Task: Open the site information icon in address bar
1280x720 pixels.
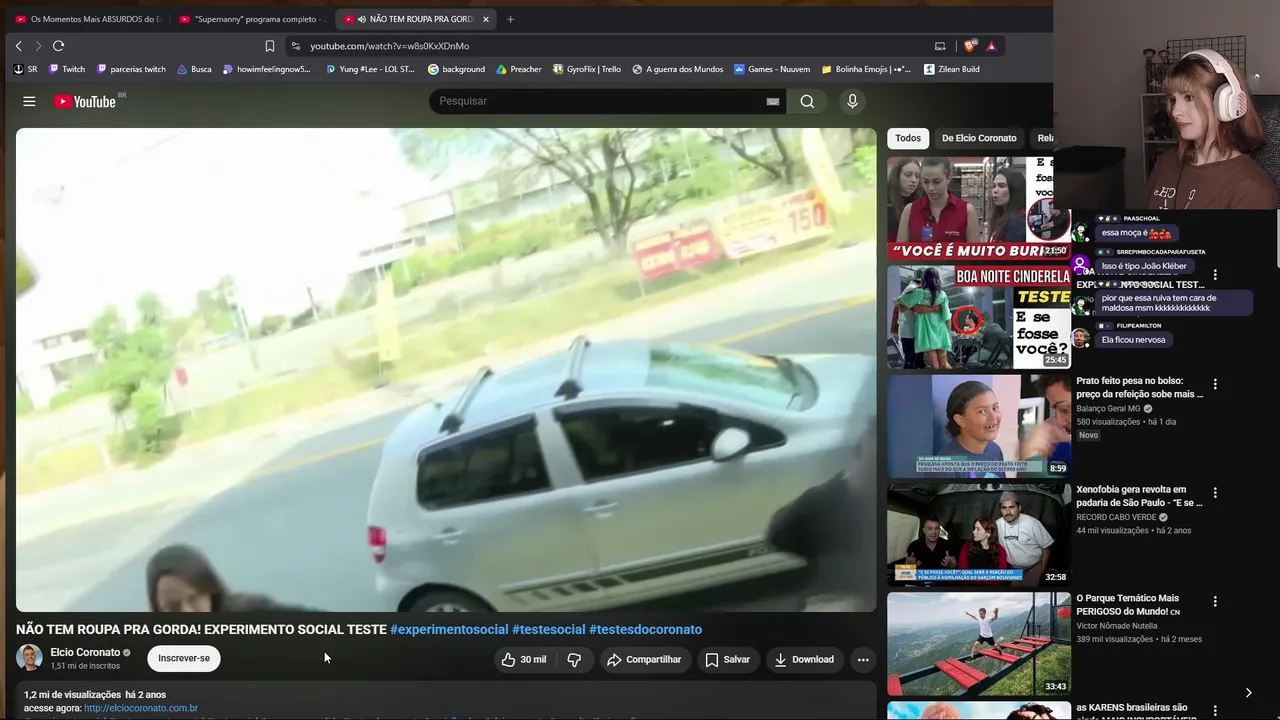Action: (x=295, y=46)
